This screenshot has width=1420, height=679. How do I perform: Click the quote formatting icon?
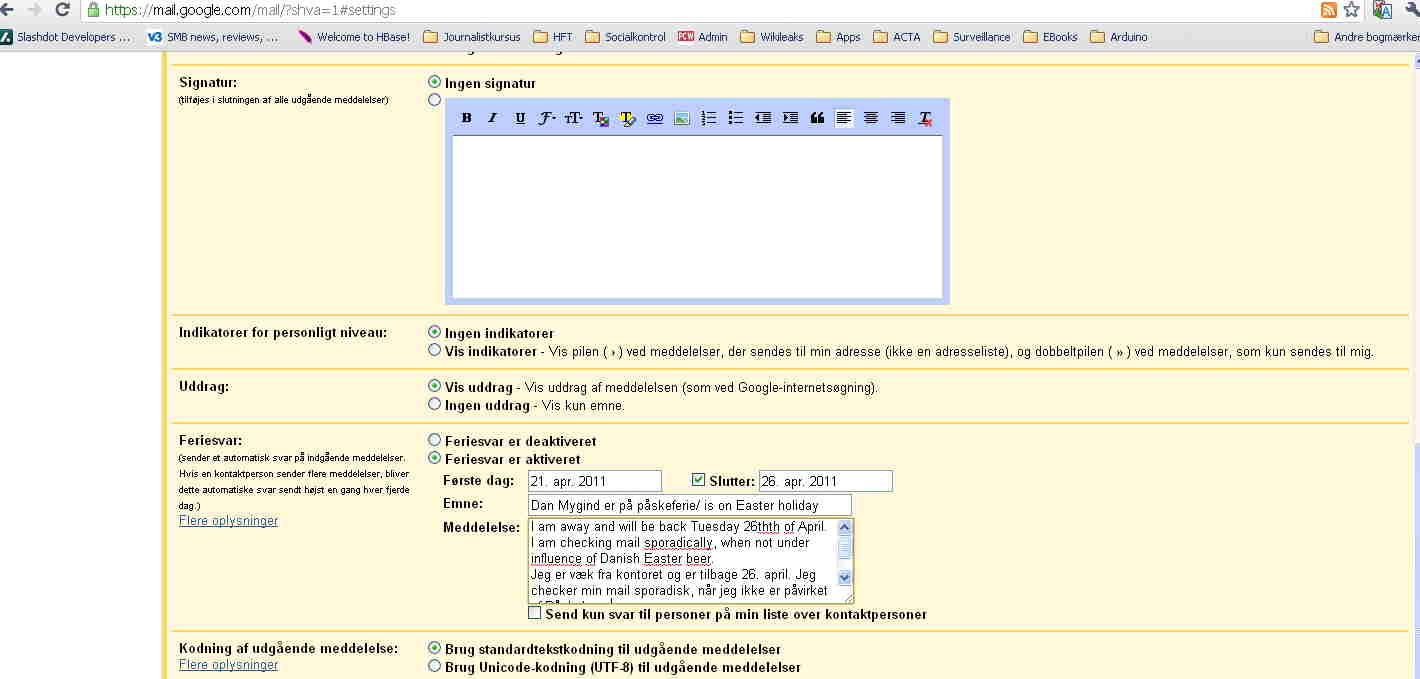pyautogui.click(x=817, y=118)
